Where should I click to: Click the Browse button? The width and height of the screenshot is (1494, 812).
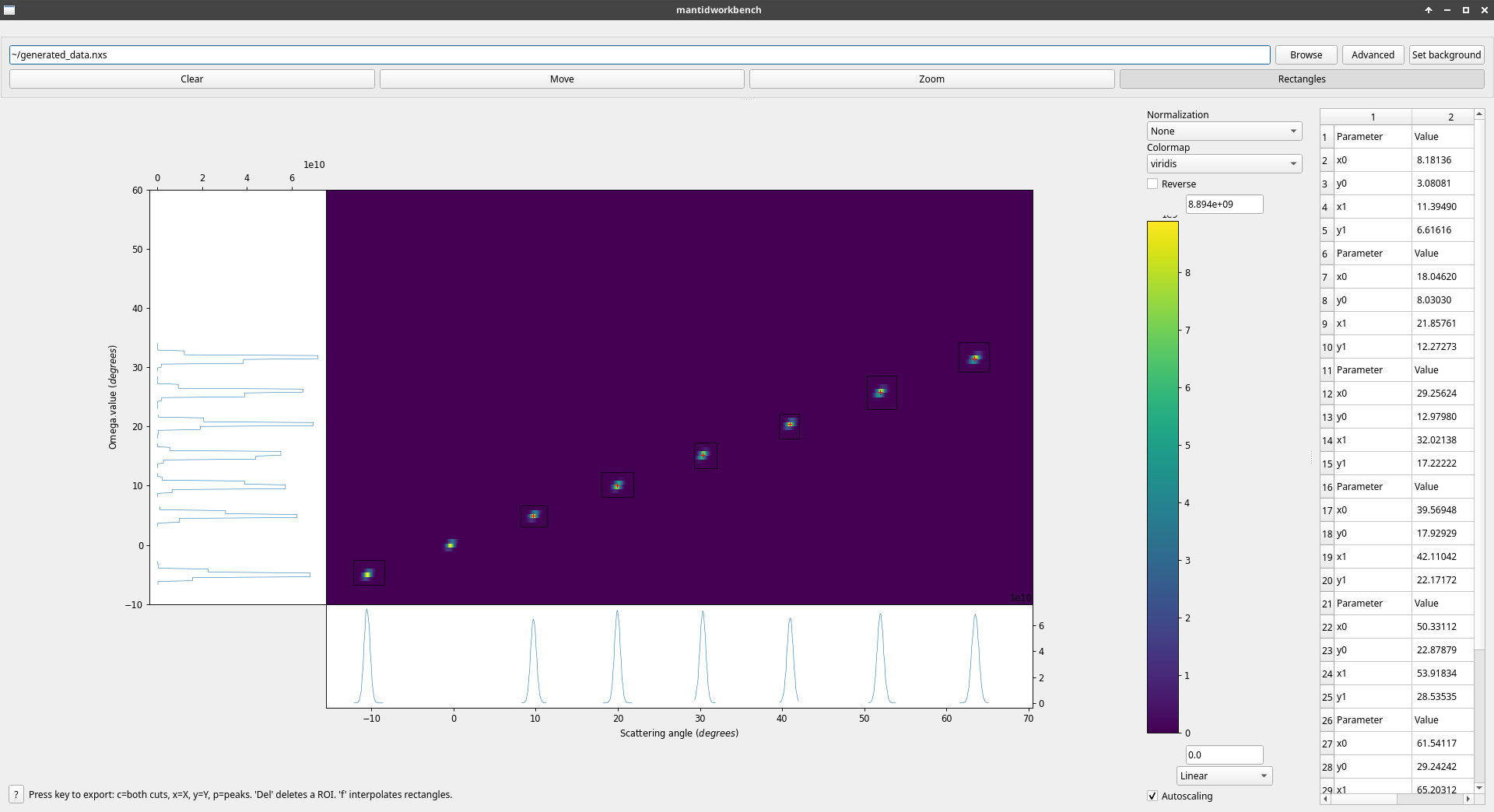[1306, 54]
